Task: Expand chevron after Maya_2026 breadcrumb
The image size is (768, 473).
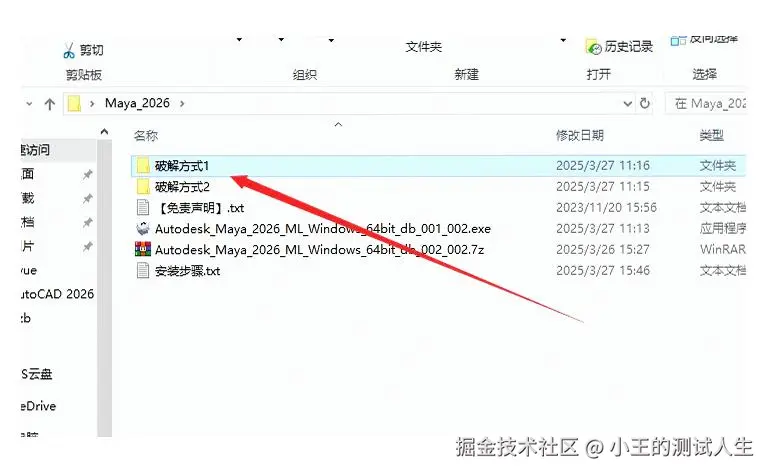Action: pos(182,103)
